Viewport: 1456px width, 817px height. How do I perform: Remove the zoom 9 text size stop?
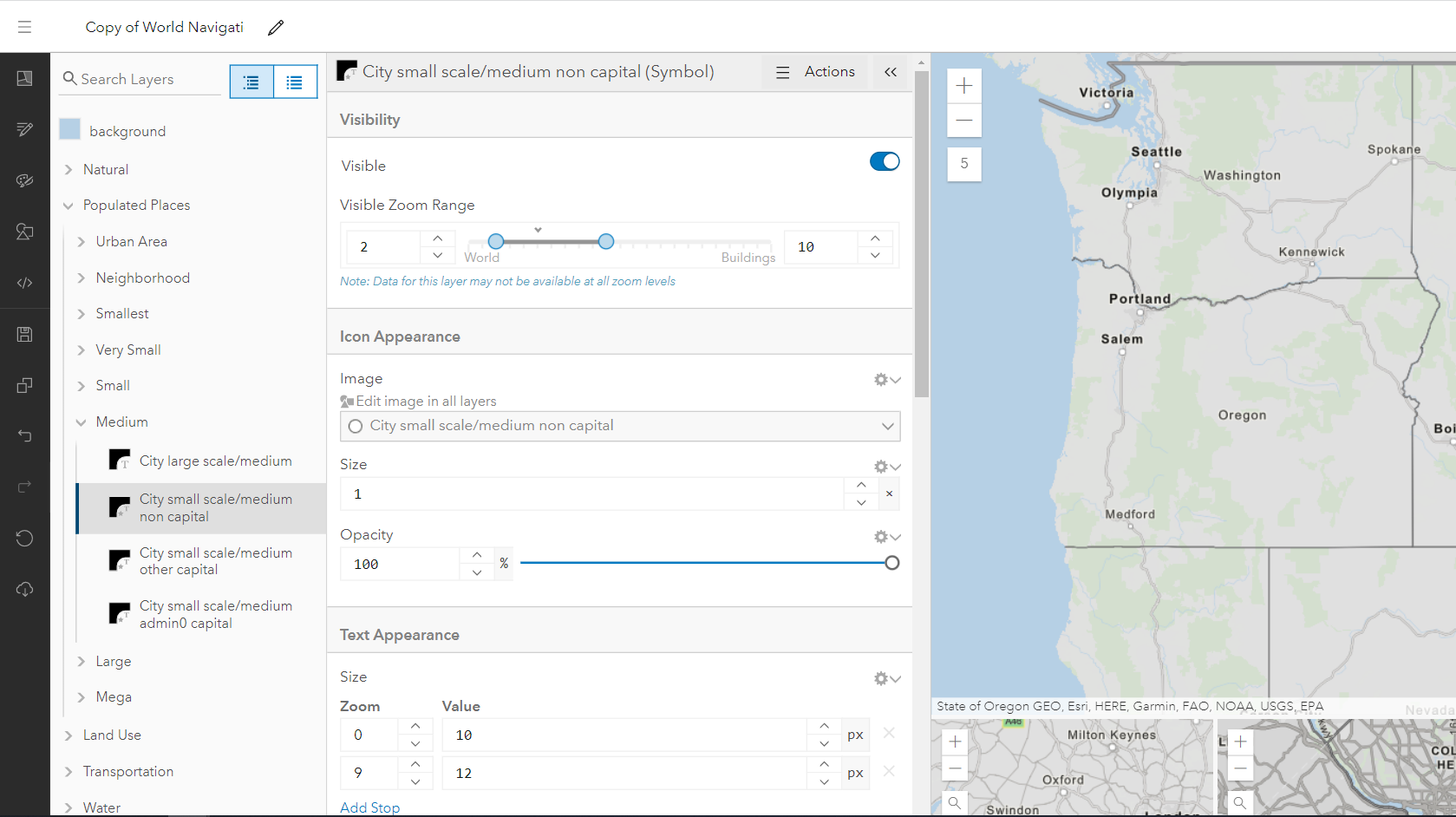coord(889,772)
